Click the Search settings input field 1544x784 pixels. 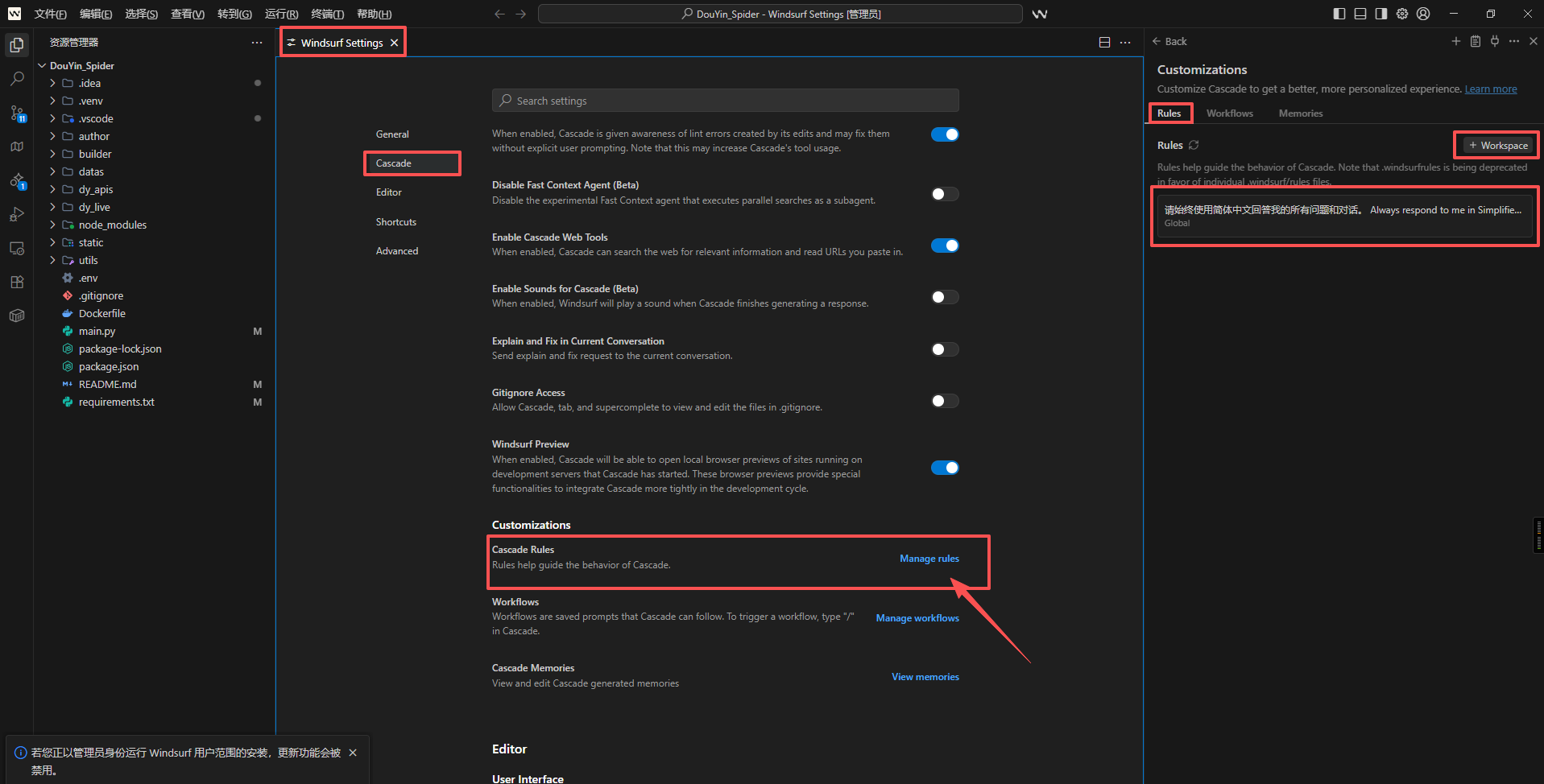725,101
